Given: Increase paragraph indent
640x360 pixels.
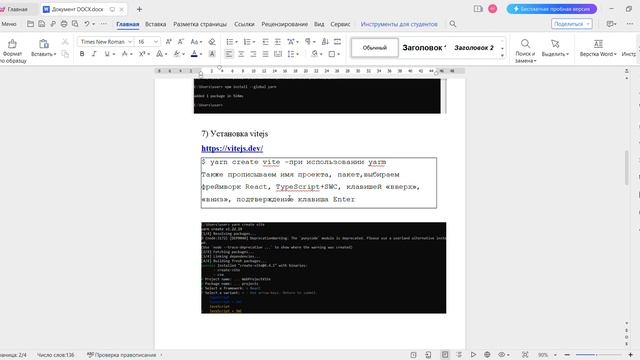Looking at the screenshot, I should point(278,42).
